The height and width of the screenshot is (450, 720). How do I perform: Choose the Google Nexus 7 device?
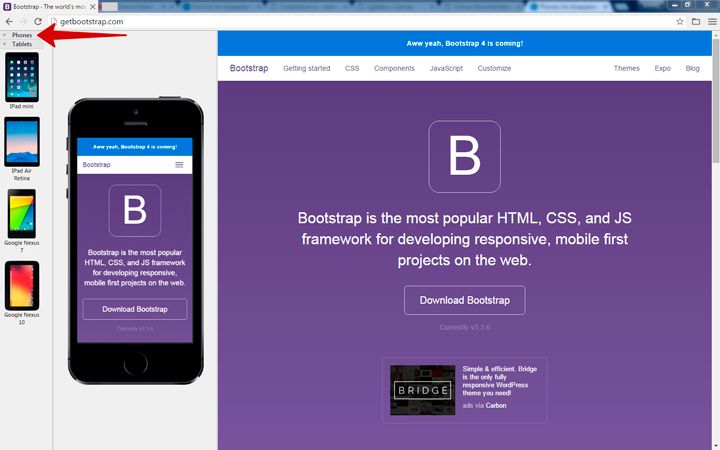click(x=21, y=213)
